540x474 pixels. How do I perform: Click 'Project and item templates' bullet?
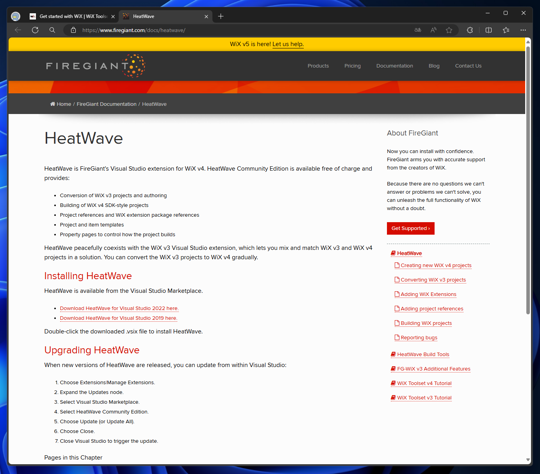[92, 225]
